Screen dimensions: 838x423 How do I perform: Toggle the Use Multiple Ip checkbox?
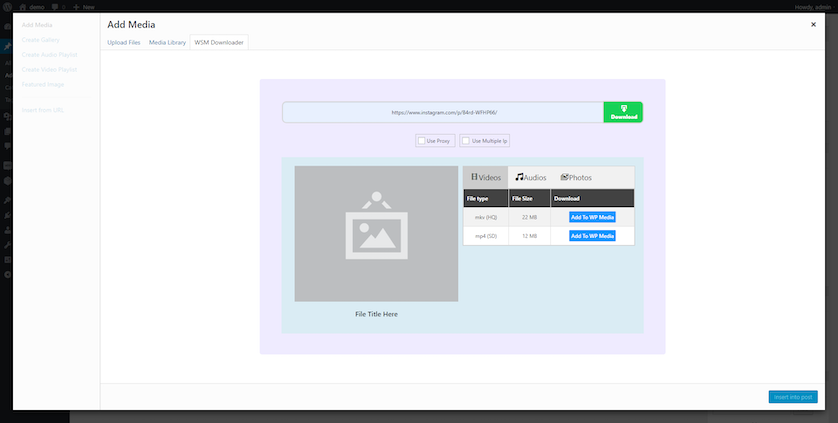pyautogui.click(x=466, y=141)
